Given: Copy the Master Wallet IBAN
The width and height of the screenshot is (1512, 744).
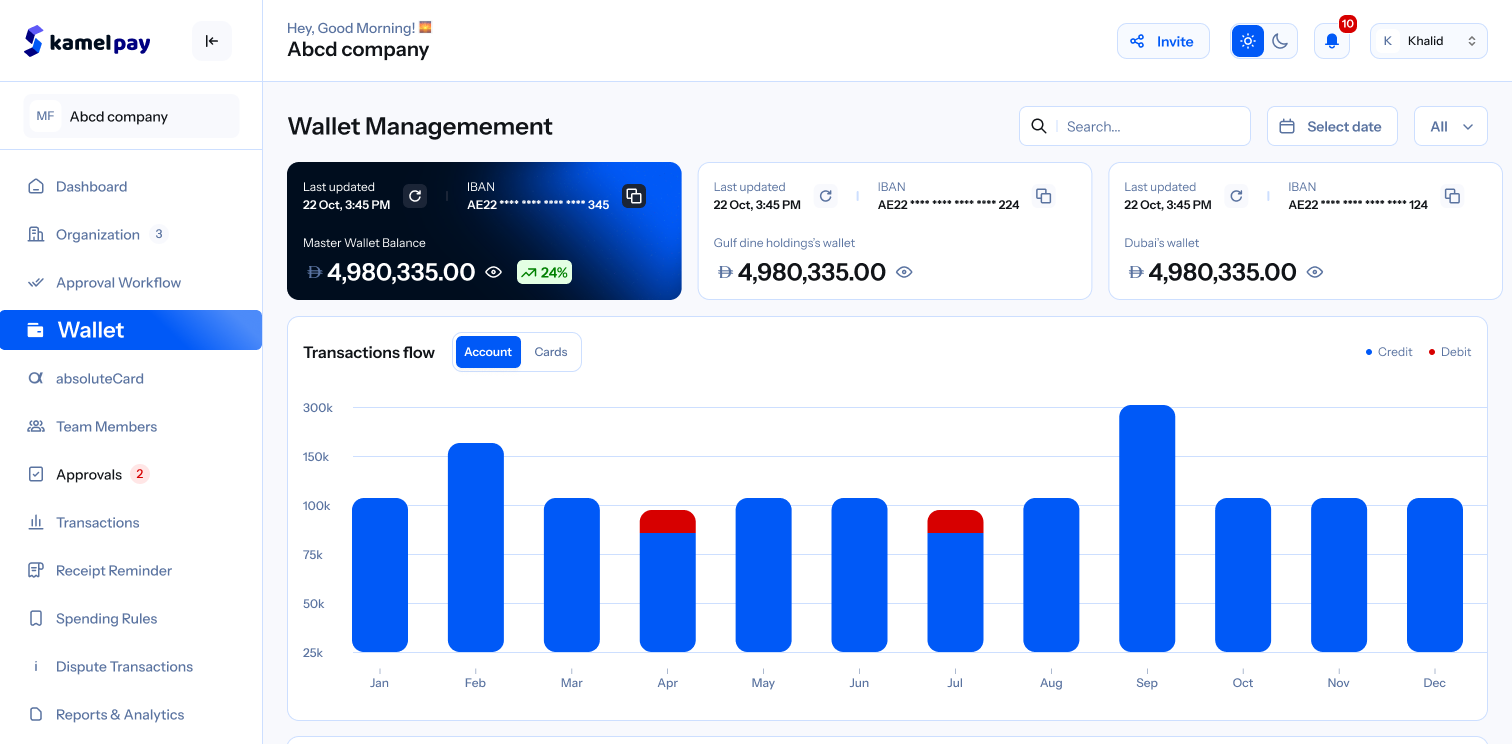Looking at the screenshot, I should tap(633, 196).
